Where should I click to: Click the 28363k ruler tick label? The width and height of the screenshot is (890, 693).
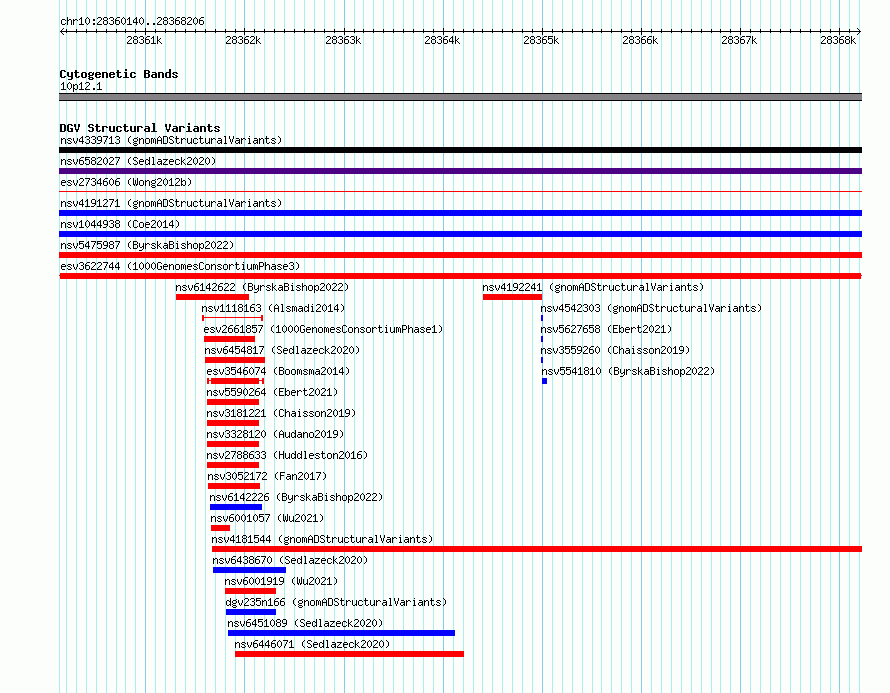(343, 40)
